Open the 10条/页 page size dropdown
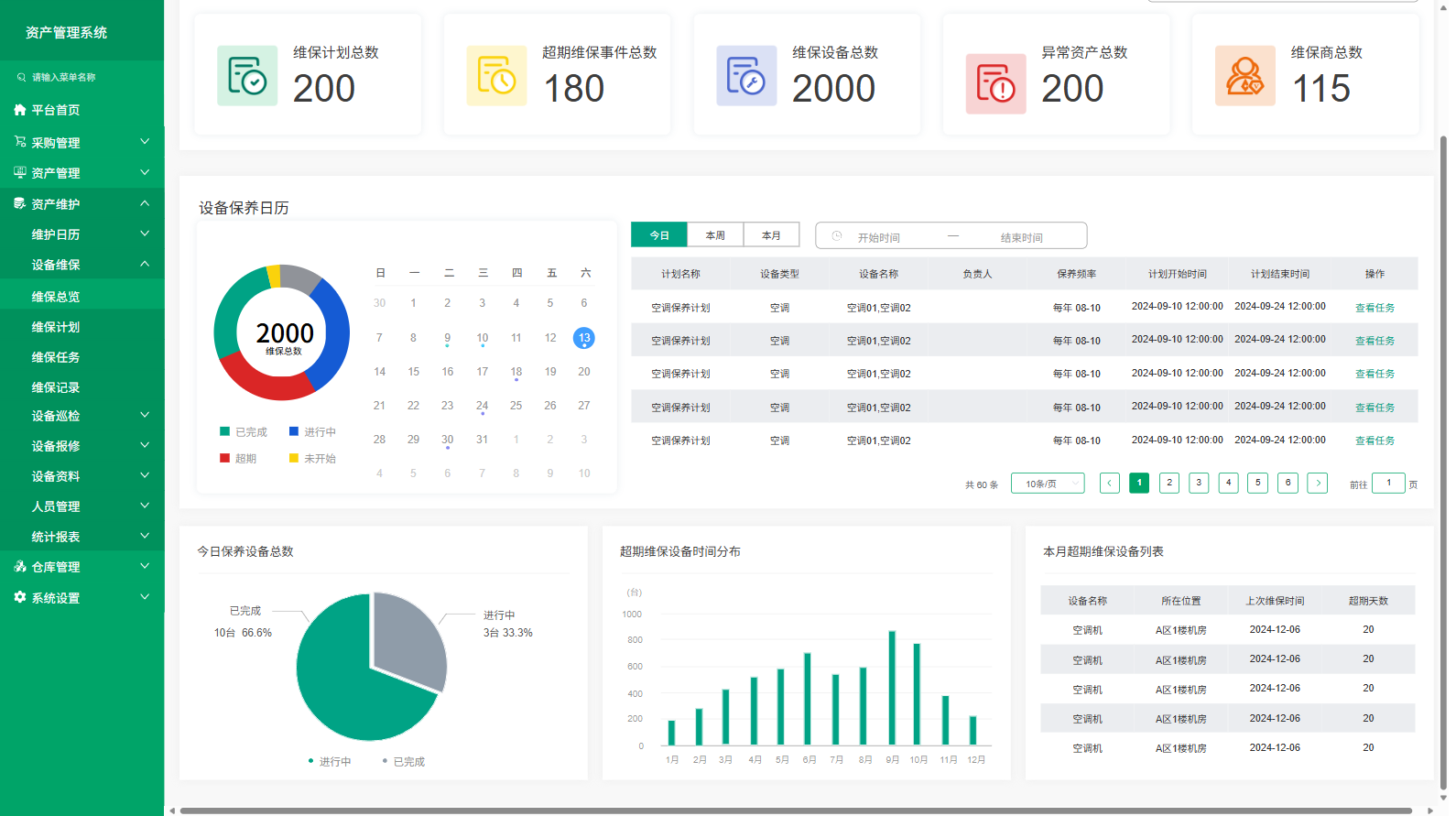 coord(1048,484)
